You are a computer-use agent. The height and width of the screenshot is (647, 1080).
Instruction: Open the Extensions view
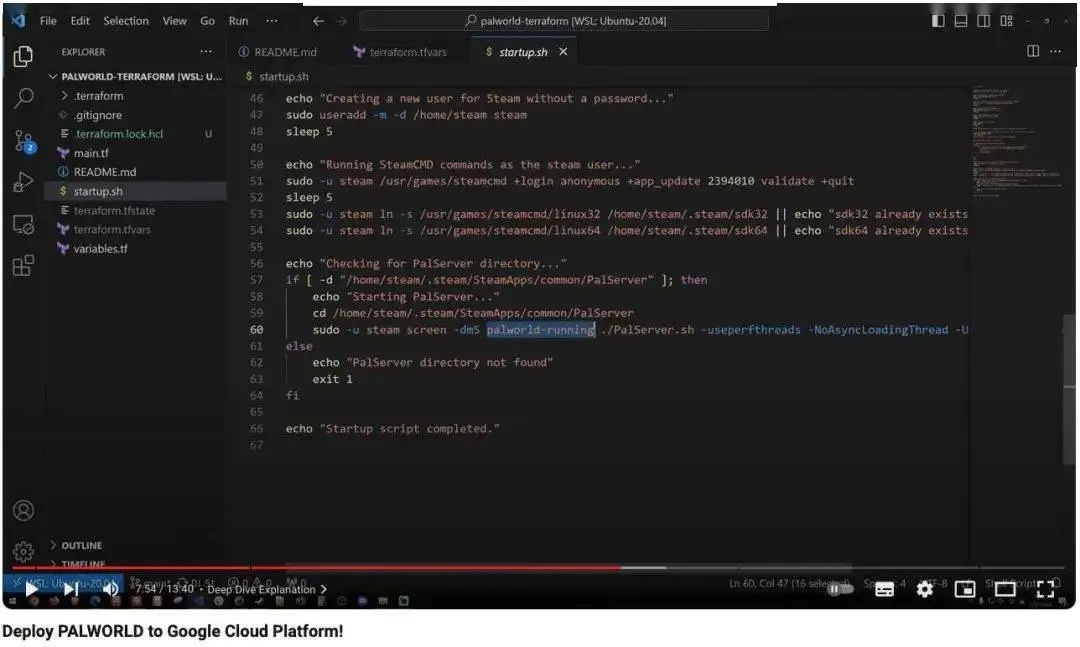(x=23, y=265)
